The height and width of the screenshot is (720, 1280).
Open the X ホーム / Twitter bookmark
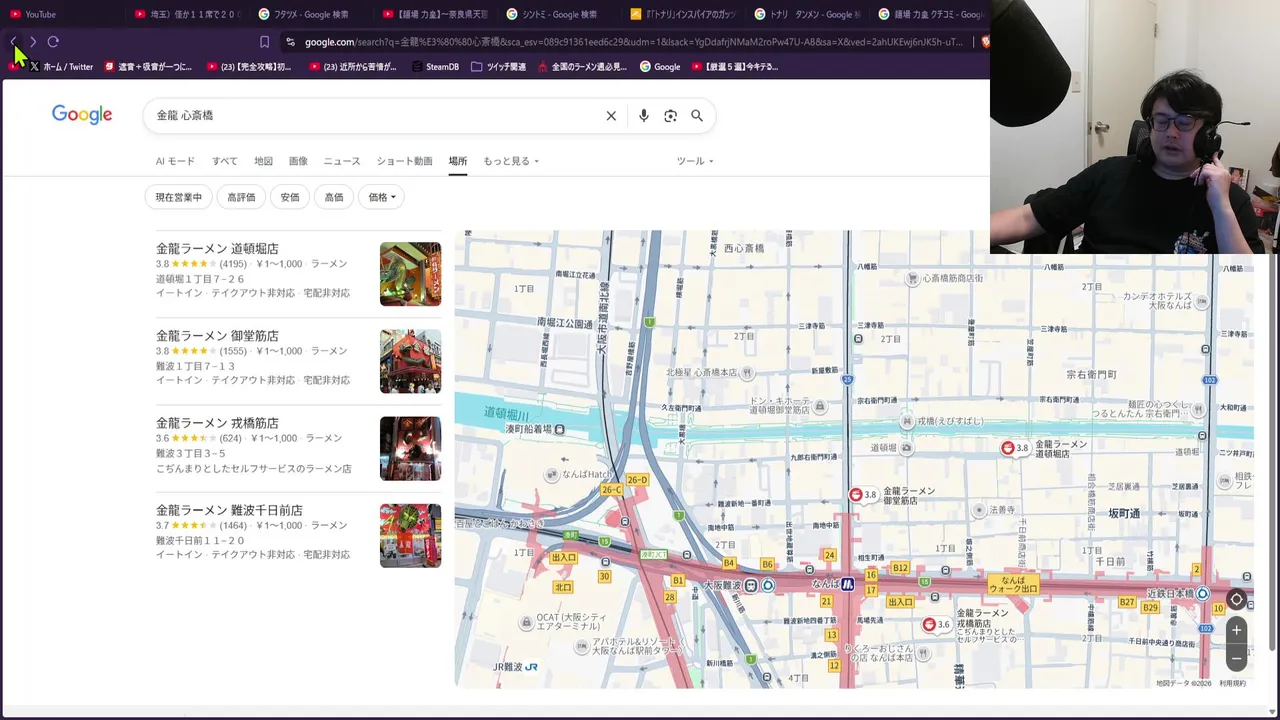60,67
